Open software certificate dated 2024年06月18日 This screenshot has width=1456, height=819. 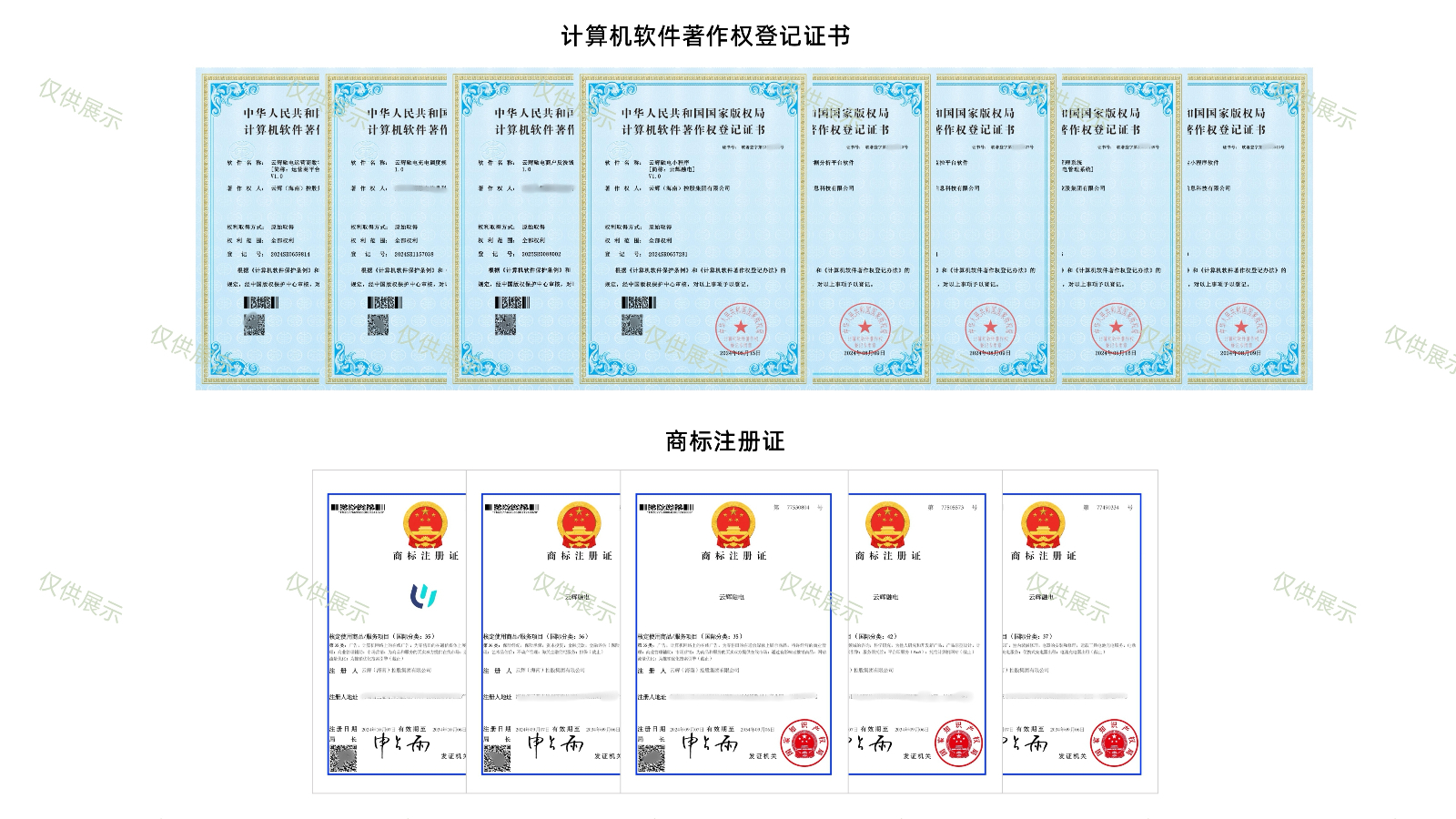pos(1120,229)
